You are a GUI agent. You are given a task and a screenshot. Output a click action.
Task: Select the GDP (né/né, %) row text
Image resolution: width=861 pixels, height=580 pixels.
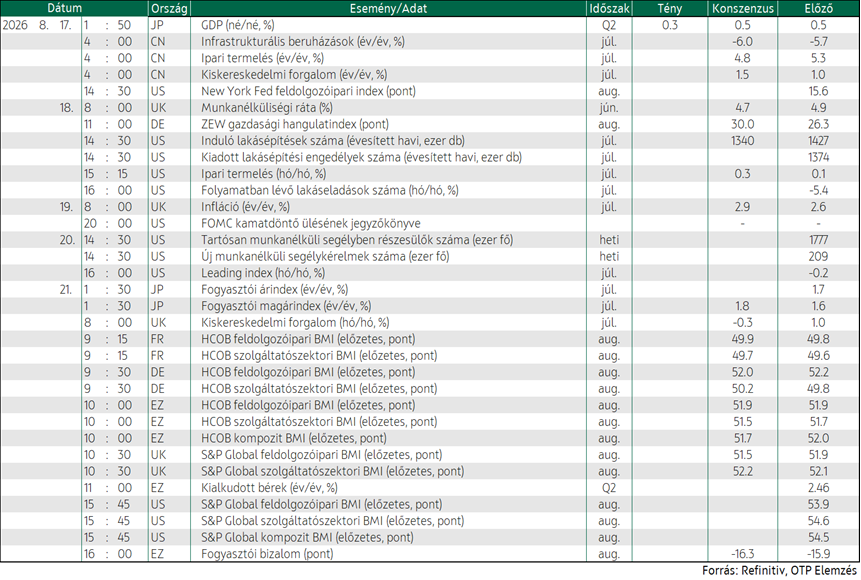[x=238, y=25]
